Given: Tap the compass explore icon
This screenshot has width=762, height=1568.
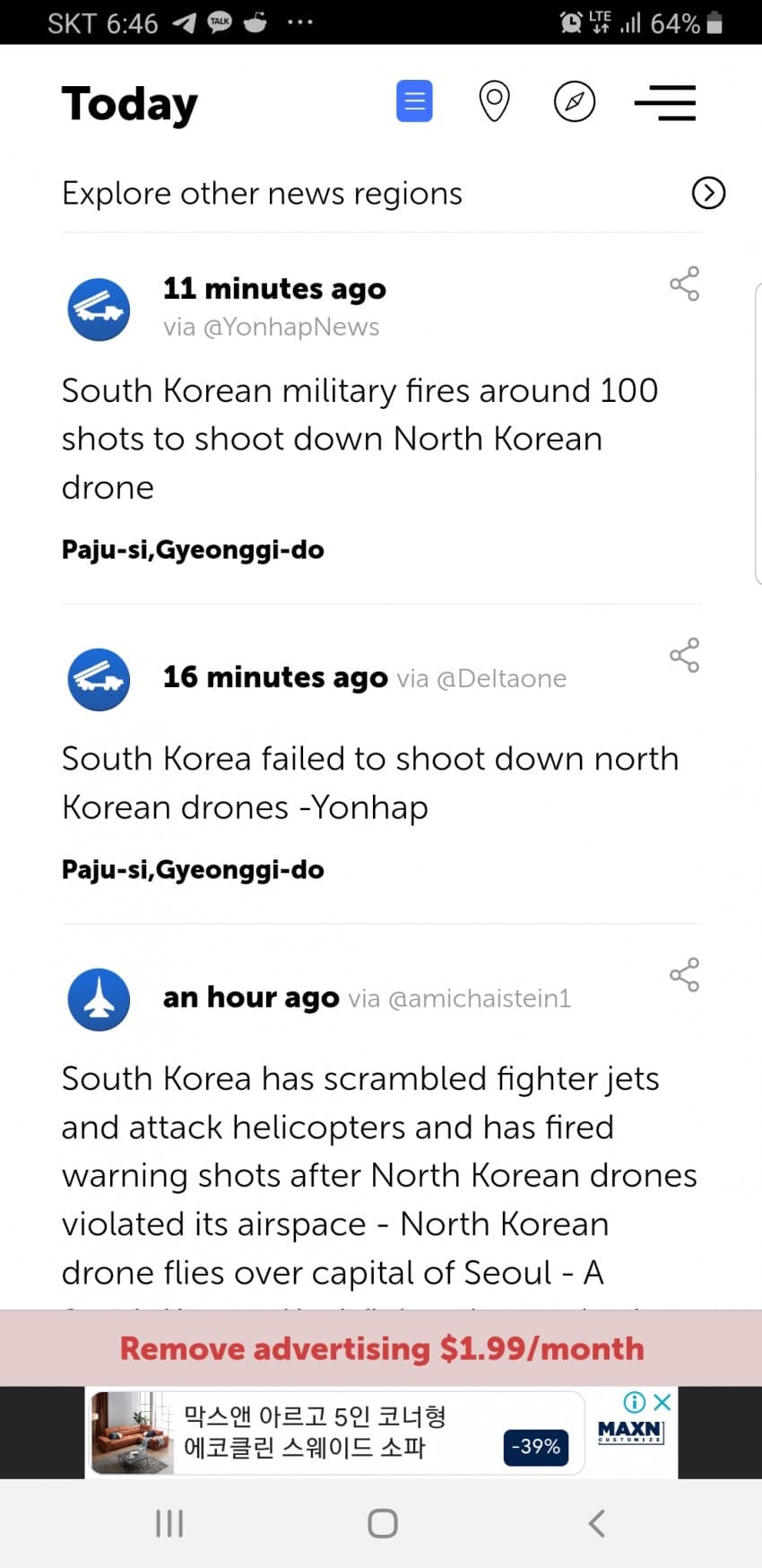Looking at the screenshot, I should 575,101.
